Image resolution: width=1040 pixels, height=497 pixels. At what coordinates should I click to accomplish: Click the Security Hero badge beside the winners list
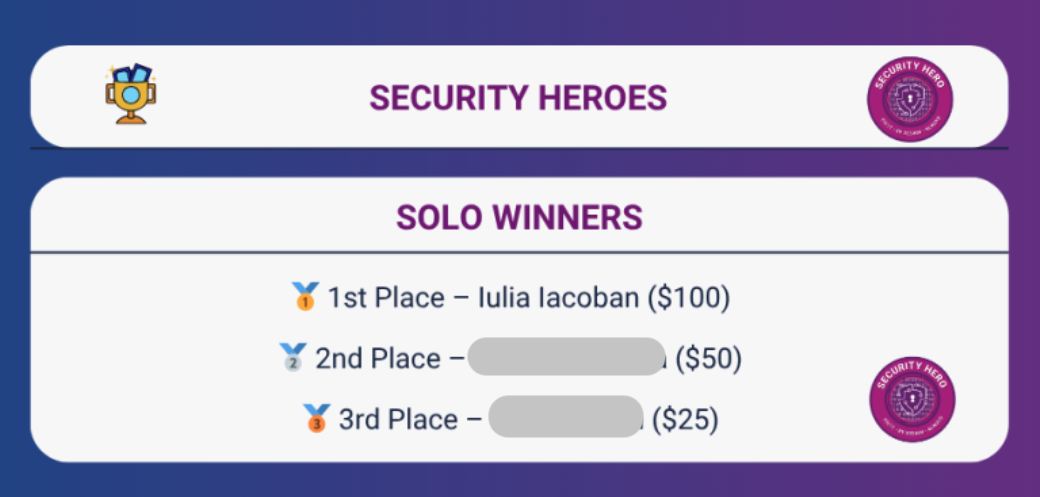912,399
